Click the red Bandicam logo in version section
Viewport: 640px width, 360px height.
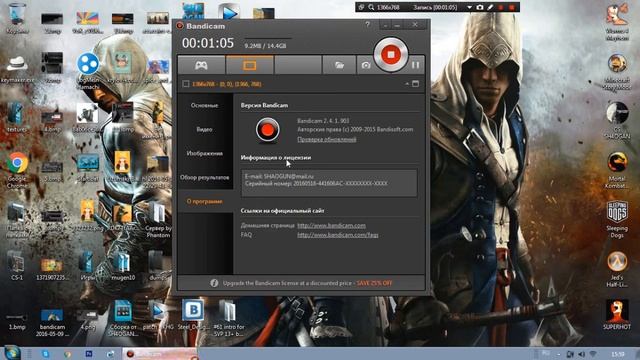(268, 130)
